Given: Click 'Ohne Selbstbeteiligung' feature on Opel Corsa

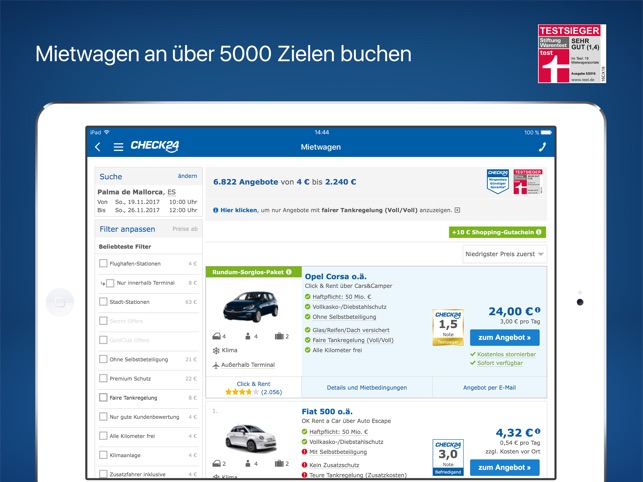Looking at the screenshot, I should (344, 317).
